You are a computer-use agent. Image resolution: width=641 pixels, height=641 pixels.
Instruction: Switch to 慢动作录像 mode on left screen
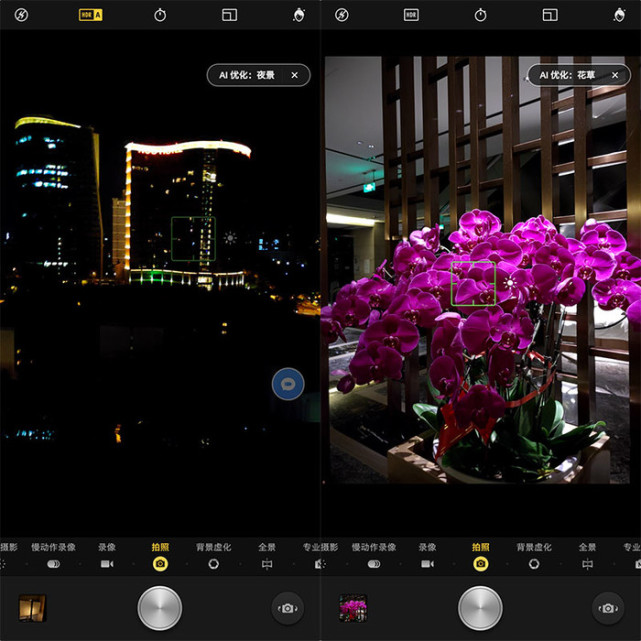click(54, 547)
